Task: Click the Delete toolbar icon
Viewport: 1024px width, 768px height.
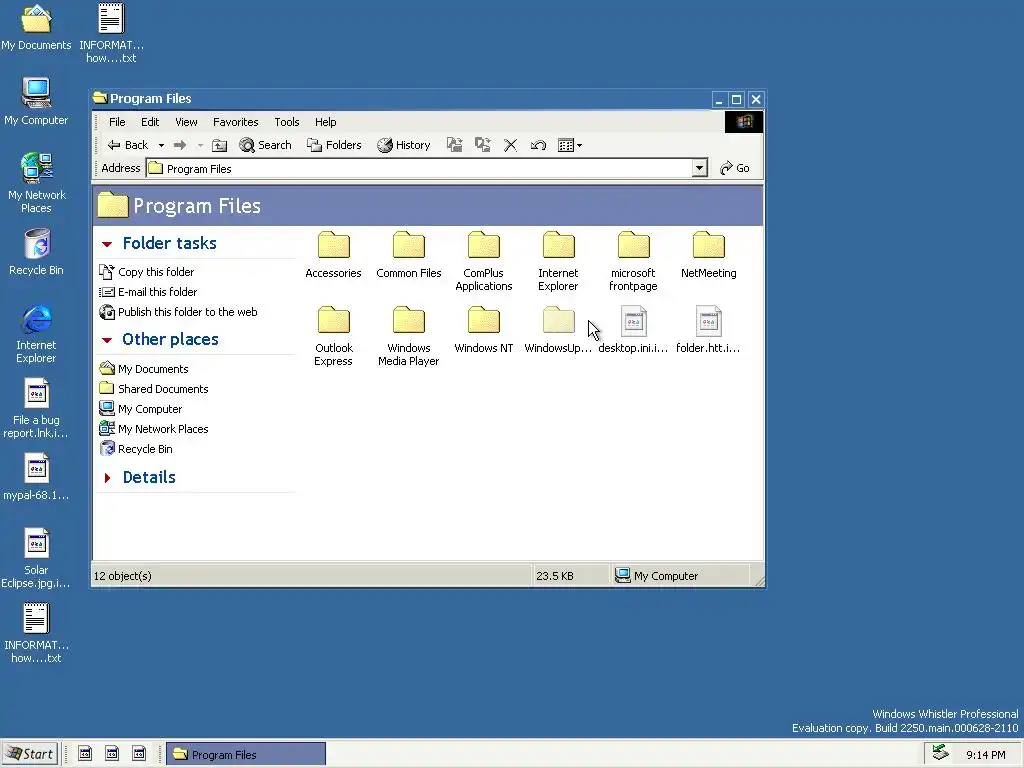Action: [x=511, y=145]
